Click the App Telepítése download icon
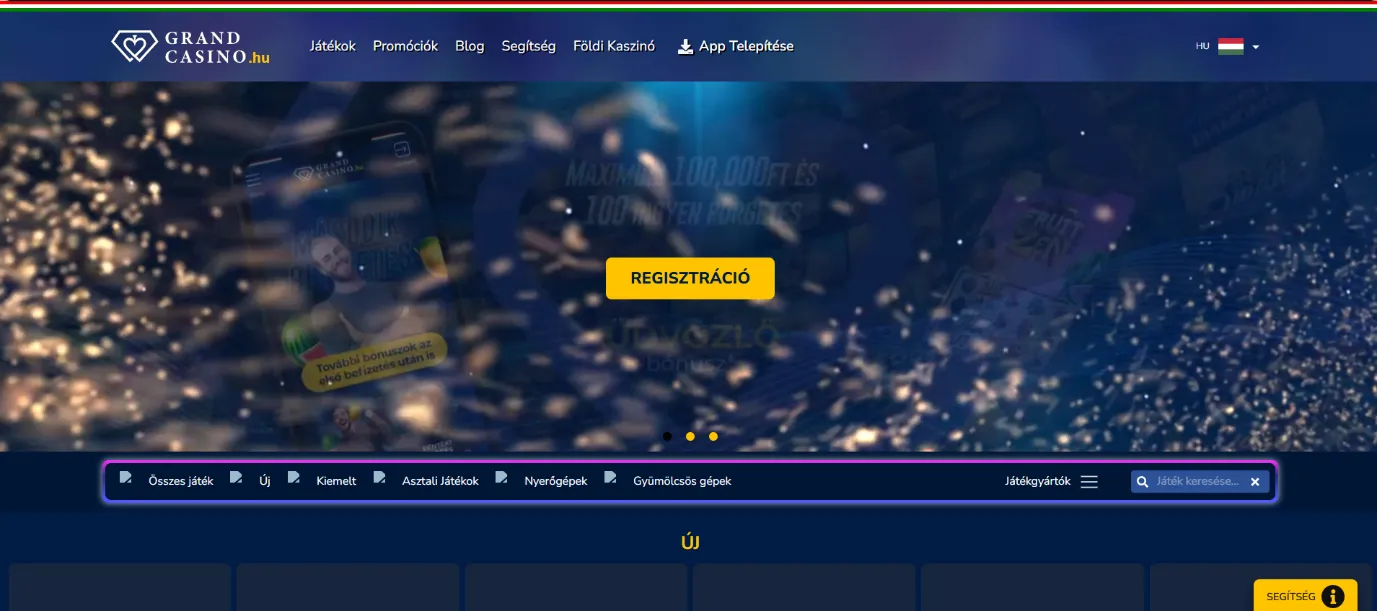Image resolution: width=1377 pixels, height=611 pixels. point(685,46)
